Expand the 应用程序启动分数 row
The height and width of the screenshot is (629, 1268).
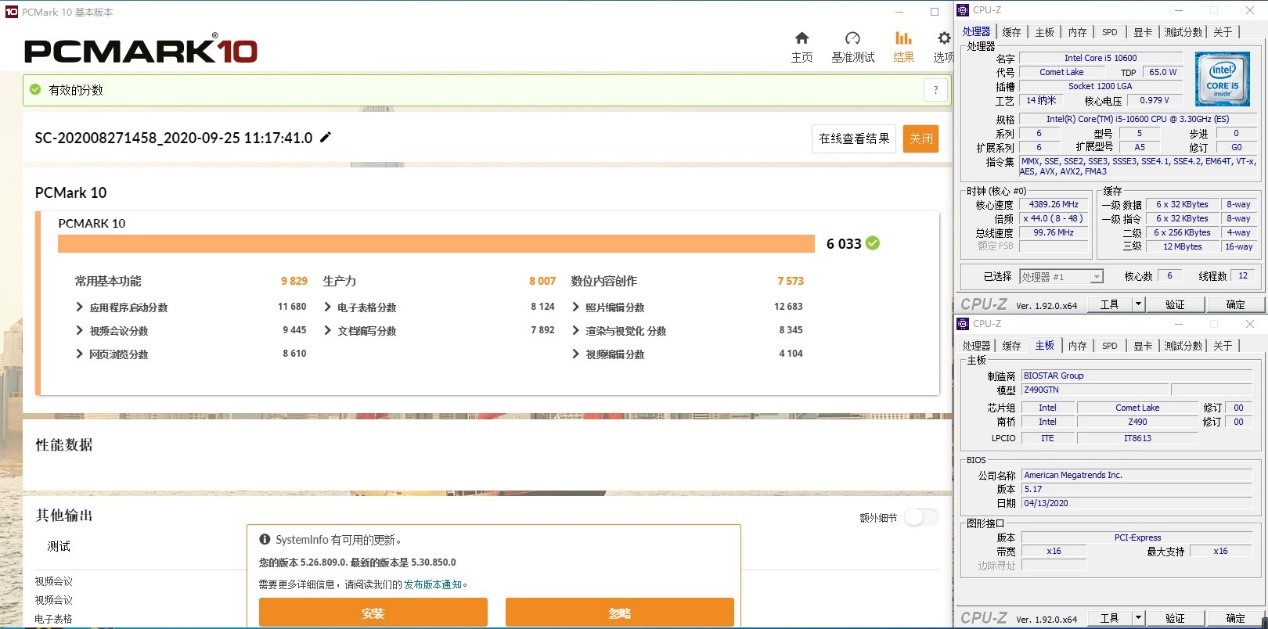(x=79, y=307)
